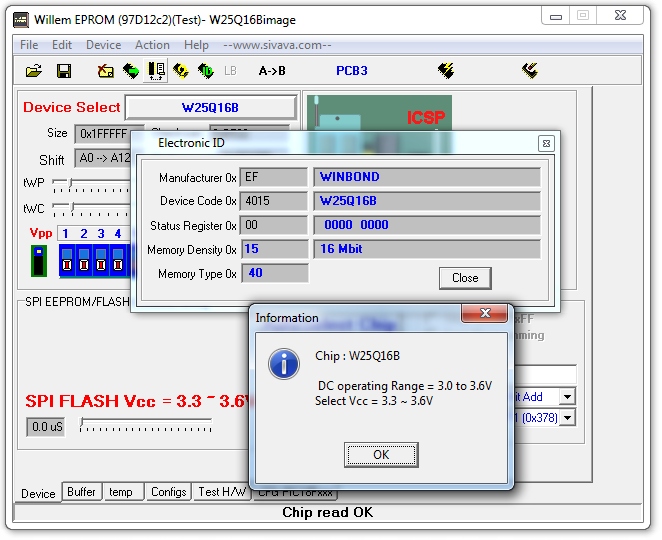This screenshot has height=540, width=662.
Task: Close the Electronic ID window via X icon
Action: pyautogui.click(x=546, y=144)
